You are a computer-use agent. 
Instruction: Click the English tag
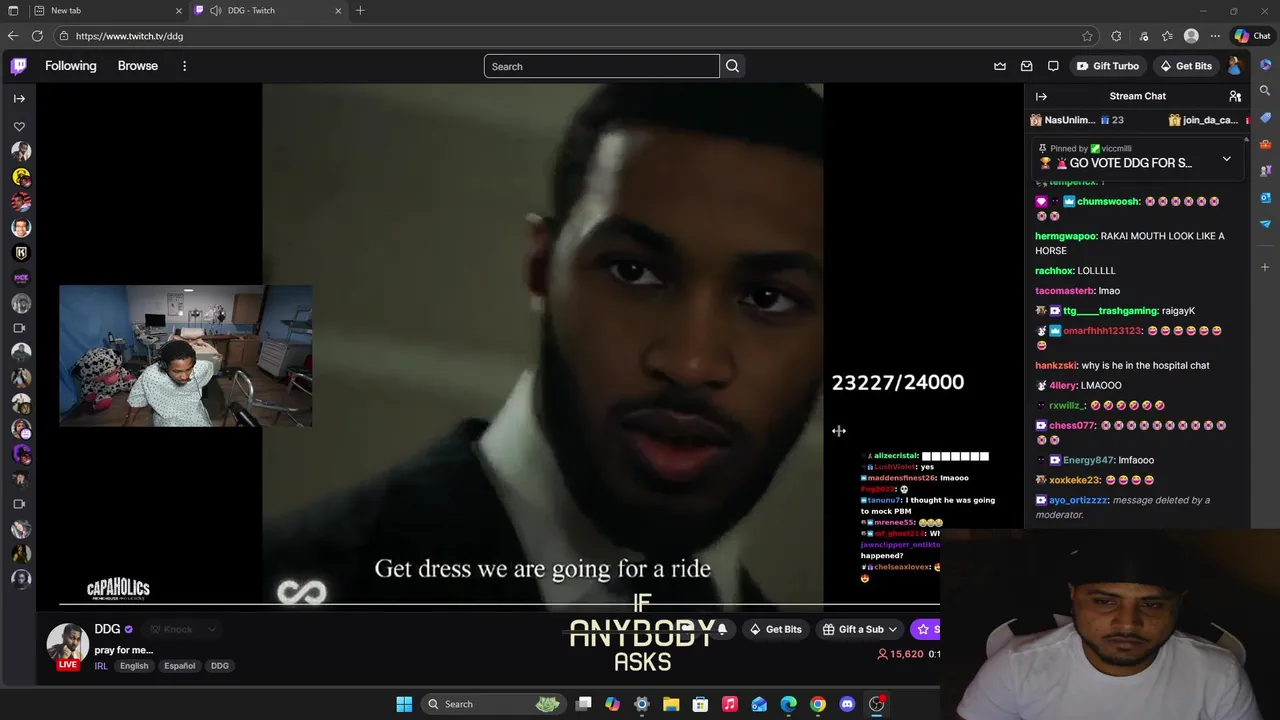click(134, 666)
